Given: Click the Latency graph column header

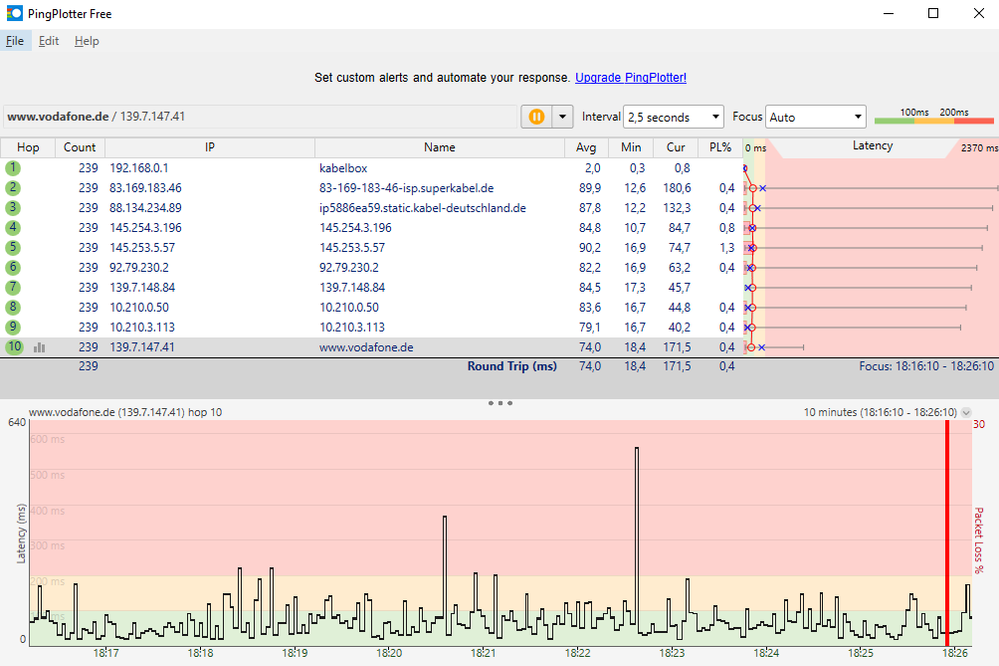Looking at the screenshot, I should click(x=872, y=146).
